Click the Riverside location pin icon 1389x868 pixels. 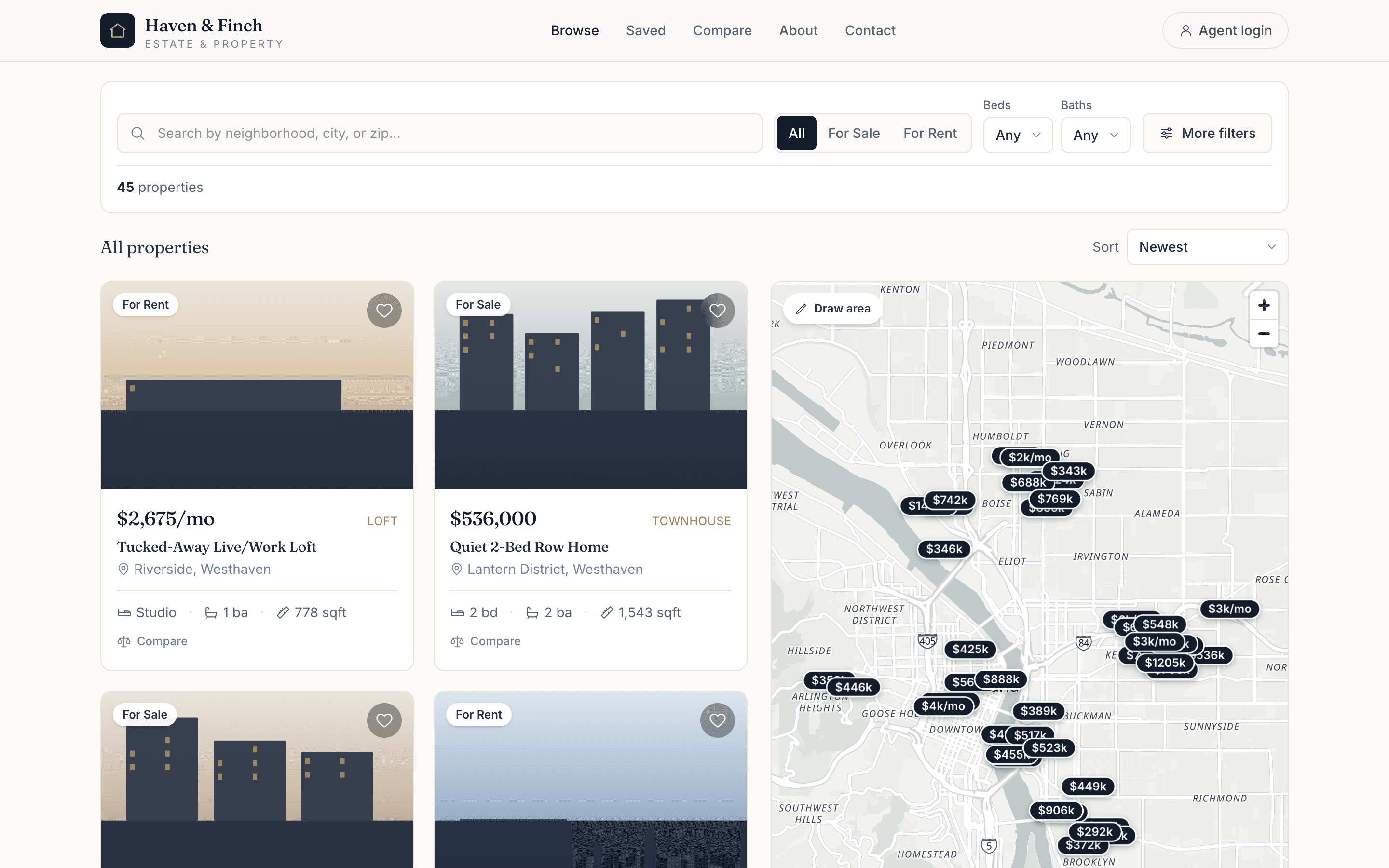[123, 569]
